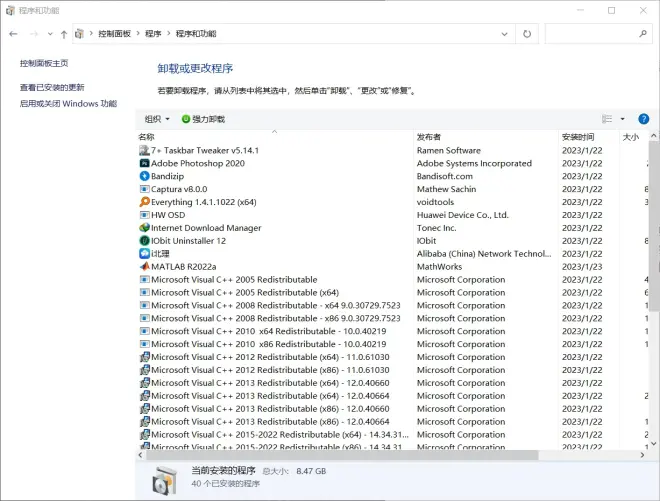
Task: Expand the view options dropdown arrow
Action: pos(623,119)
